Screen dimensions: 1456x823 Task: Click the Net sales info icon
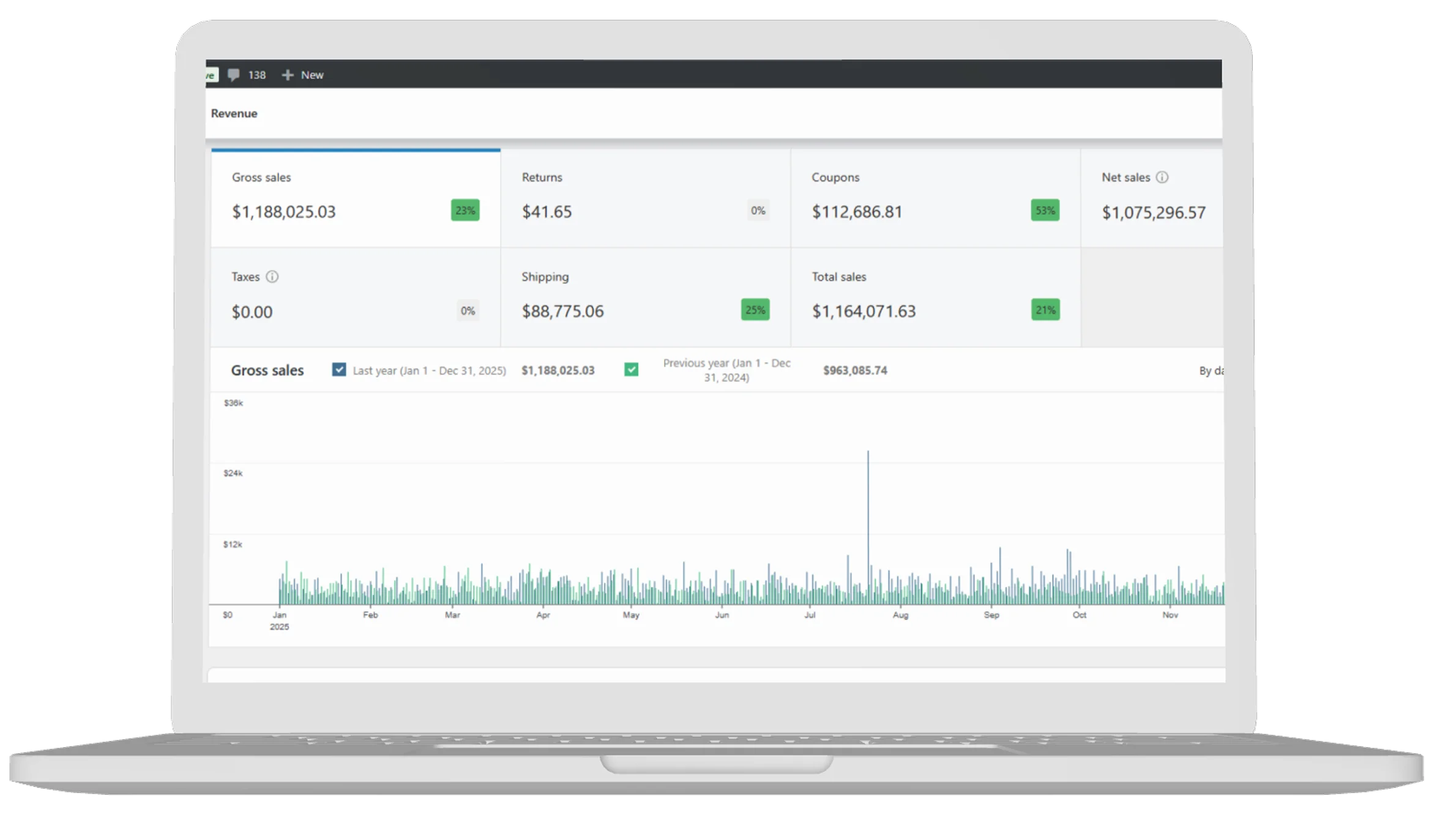[x=1162, y=177]
